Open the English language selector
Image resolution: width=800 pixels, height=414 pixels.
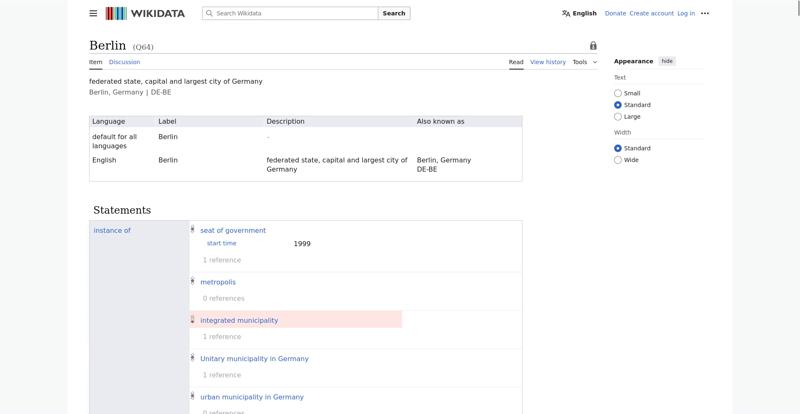pyautogui.click(x=579, y=13)
